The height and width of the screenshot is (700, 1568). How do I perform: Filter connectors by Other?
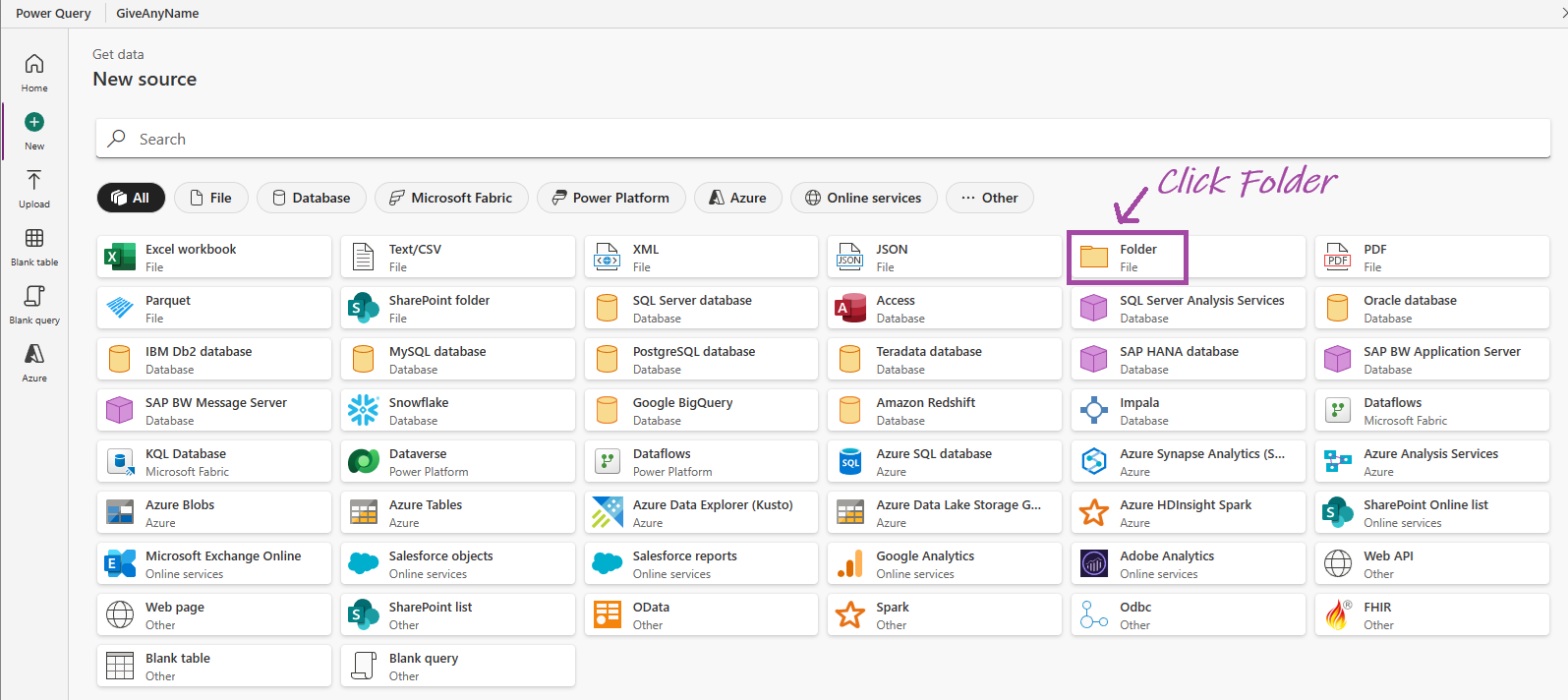click(x=990, y=198)
